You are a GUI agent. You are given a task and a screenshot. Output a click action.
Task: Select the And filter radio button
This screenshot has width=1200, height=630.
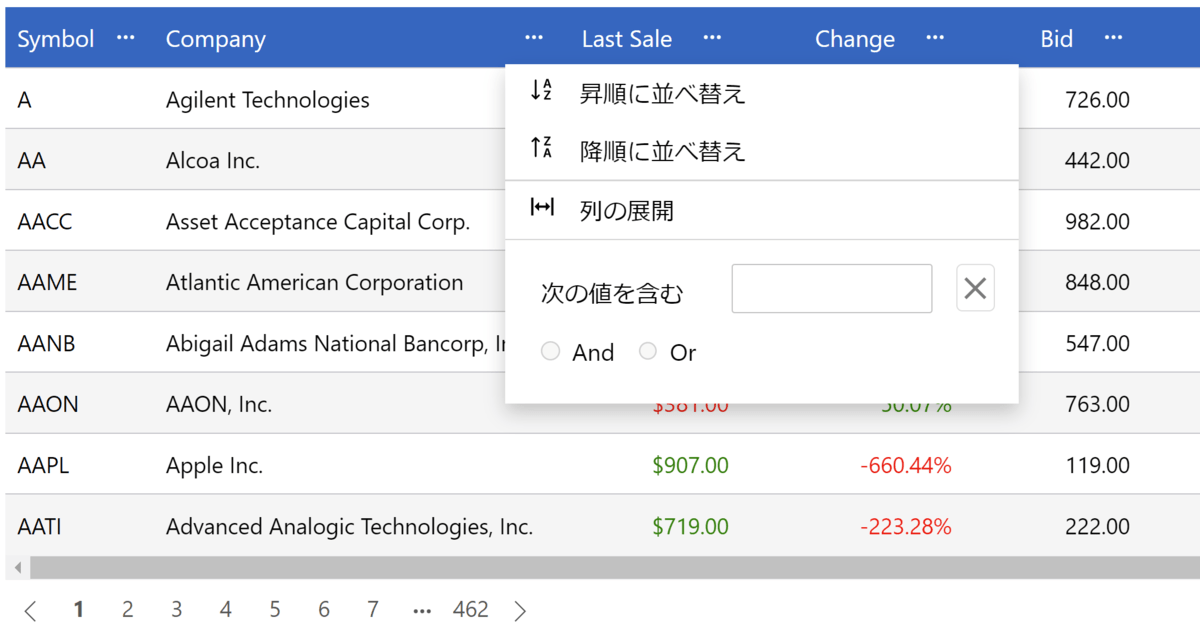pyautogui.click(x=551, y=351)
